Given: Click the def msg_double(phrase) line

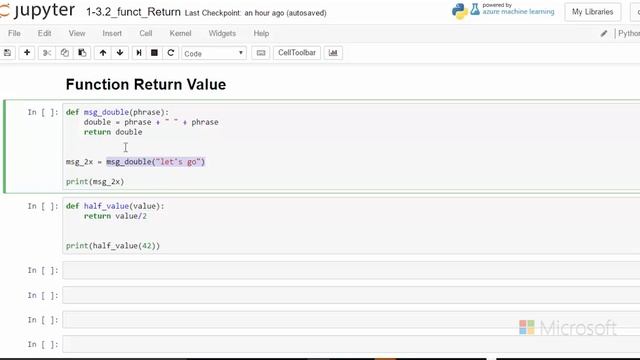Looking at the screenshot, I should point(117,112).
